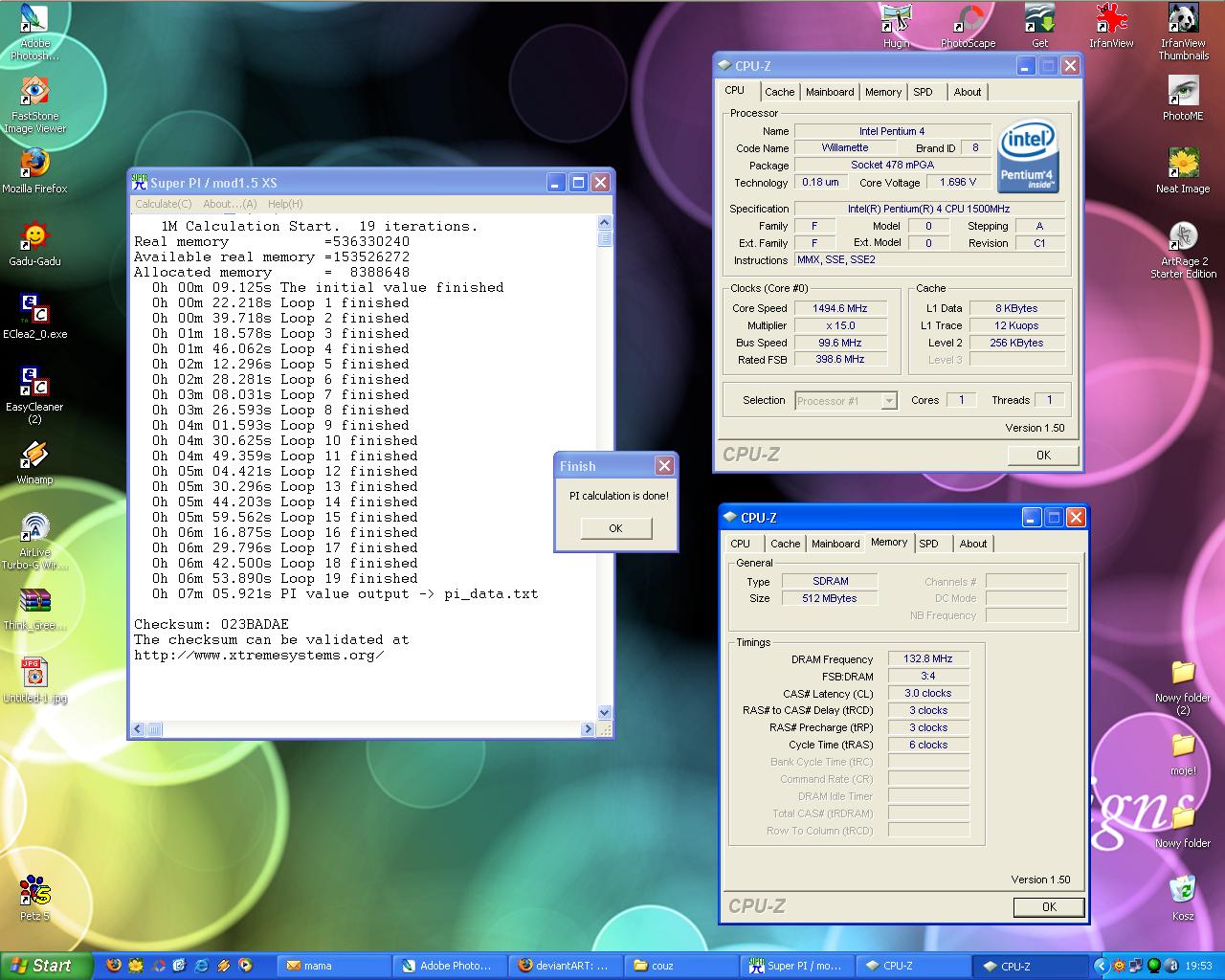Open the Neat Image desktop icon
Viewport: 1225px width, 980px height.
click(1183, 165)
